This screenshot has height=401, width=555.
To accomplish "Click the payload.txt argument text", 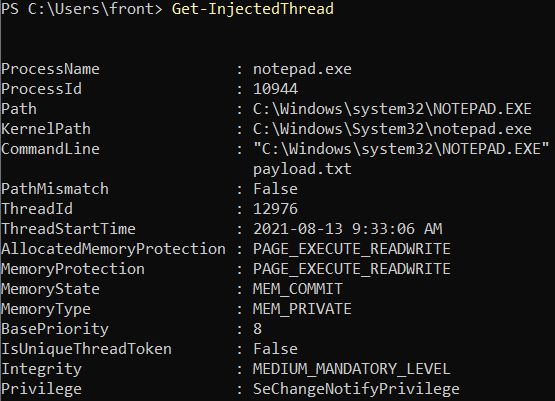I will 302,169.
